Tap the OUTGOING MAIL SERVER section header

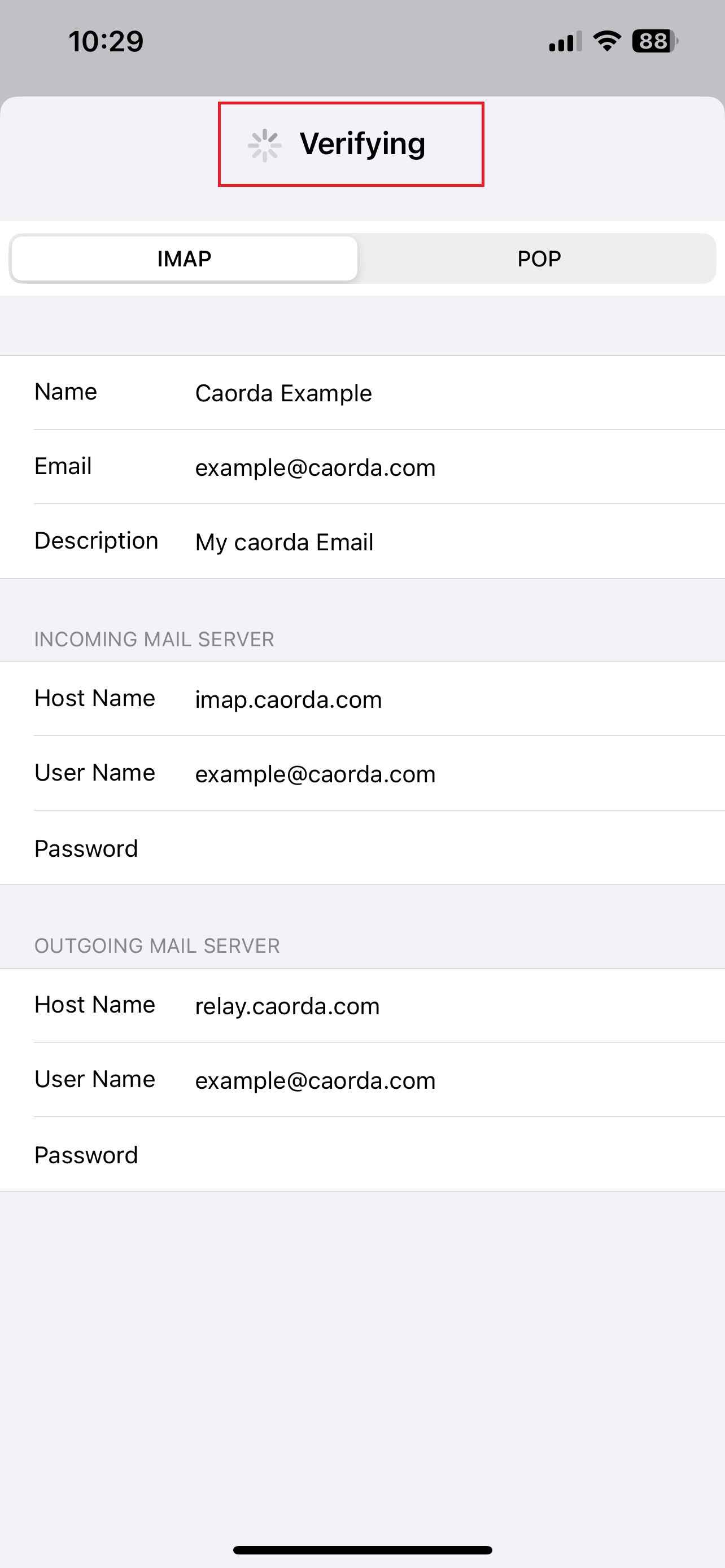(x=157, y=945)
